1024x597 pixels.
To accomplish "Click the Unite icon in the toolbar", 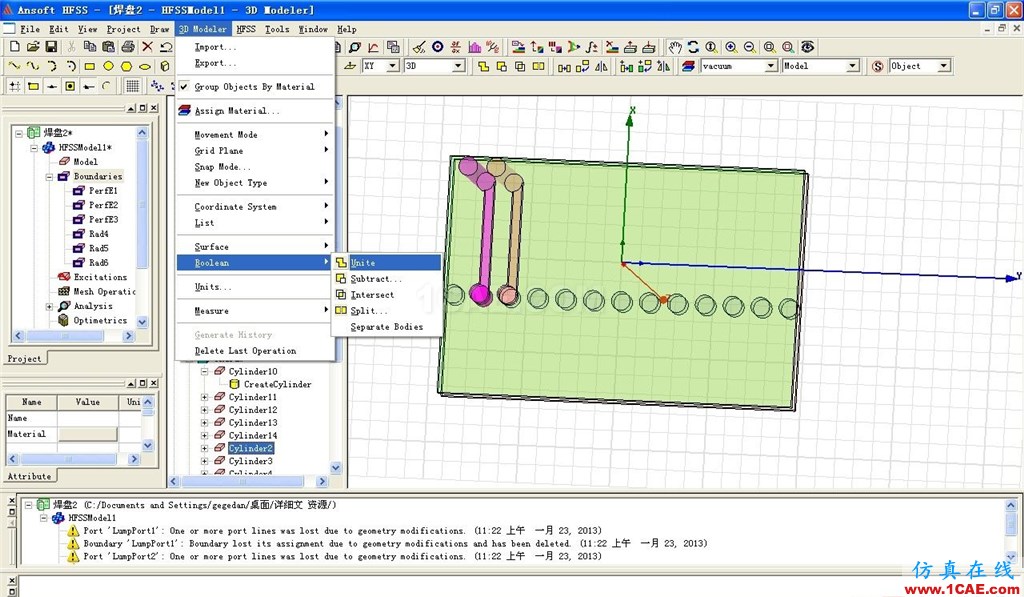I will click(483, 66).
